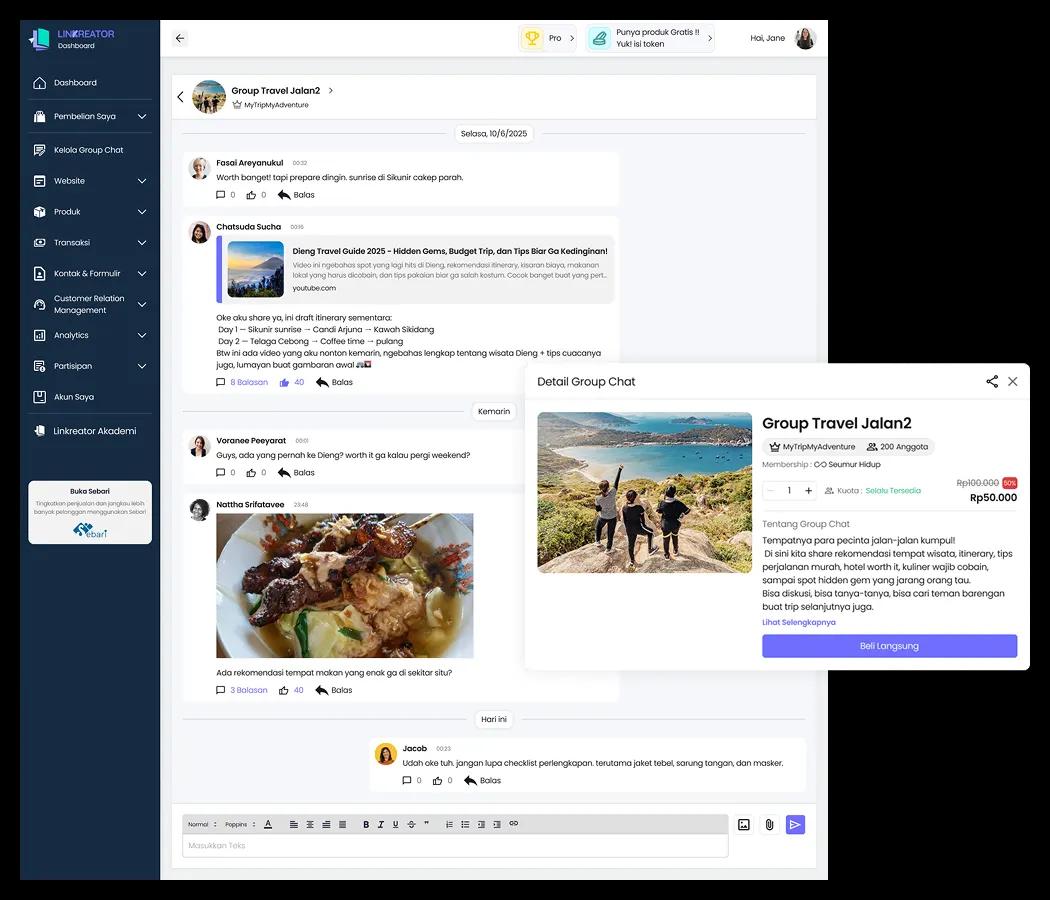Open Kelola Group Chat in sidebar
The image size is (1050, 900).
click(x=88, y=150)
